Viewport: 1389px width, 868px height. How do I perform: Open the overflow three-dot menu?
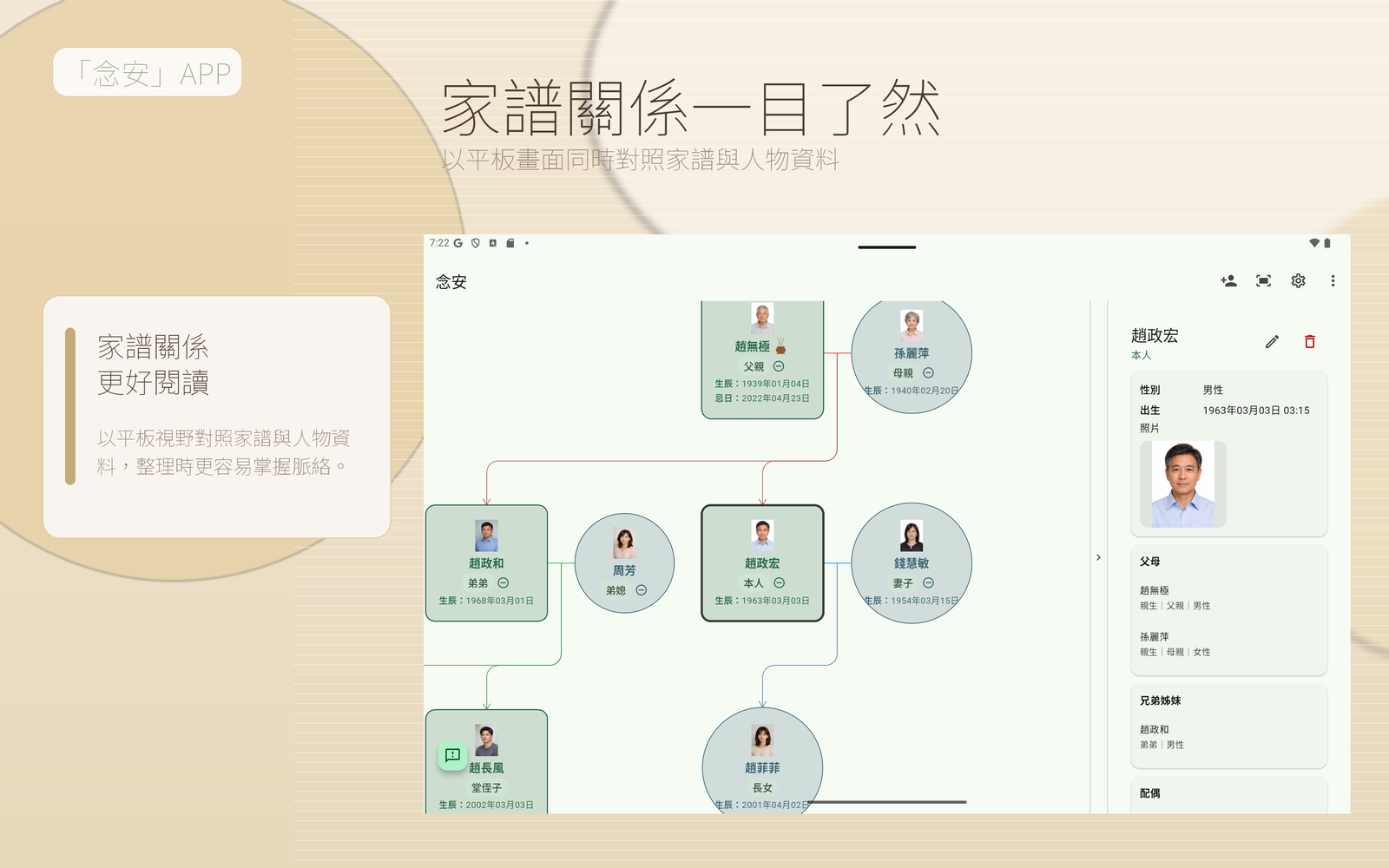coord(1333,280)
